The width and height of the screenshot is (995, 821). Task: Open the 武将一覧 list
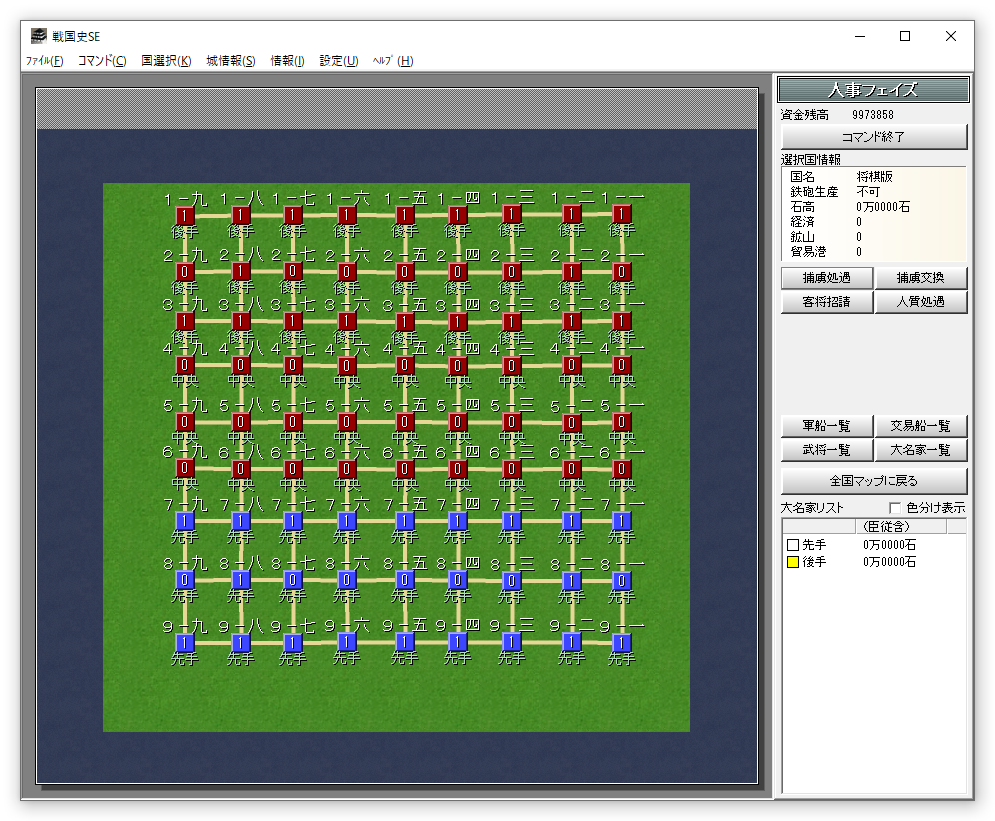[826, 450]
